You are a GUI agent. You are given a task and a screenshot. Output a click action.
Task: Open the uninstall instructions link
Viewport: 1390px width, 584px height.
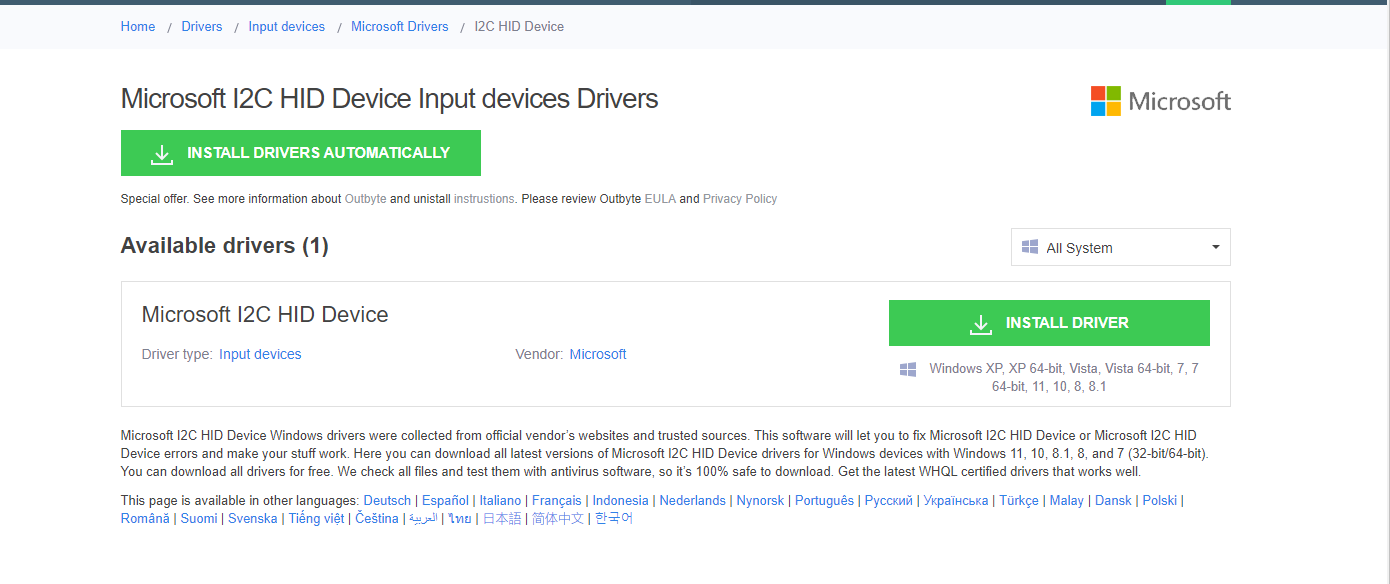coord(484,199)
